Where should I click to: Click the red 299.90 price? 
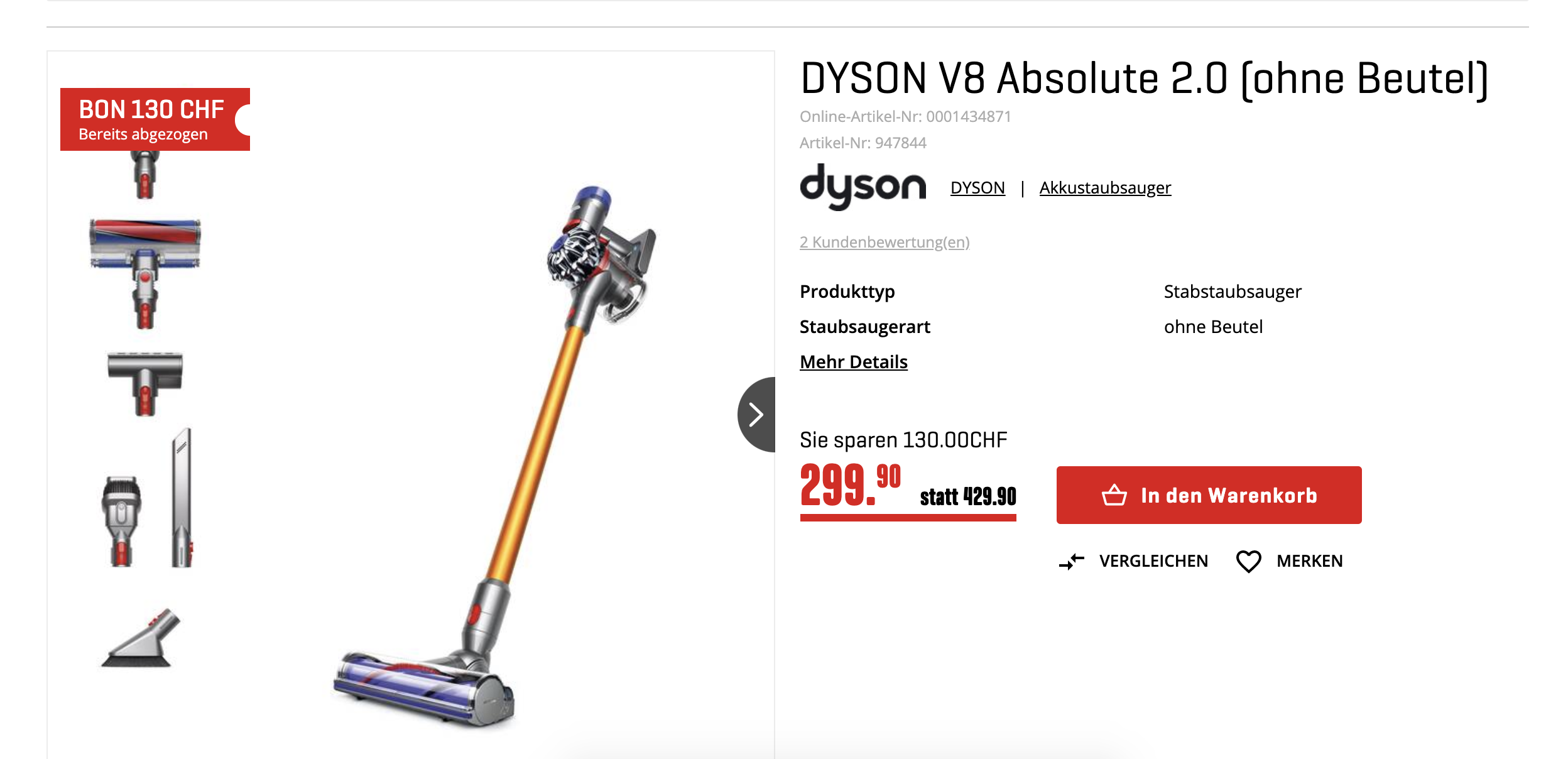[x=851, y=485]
